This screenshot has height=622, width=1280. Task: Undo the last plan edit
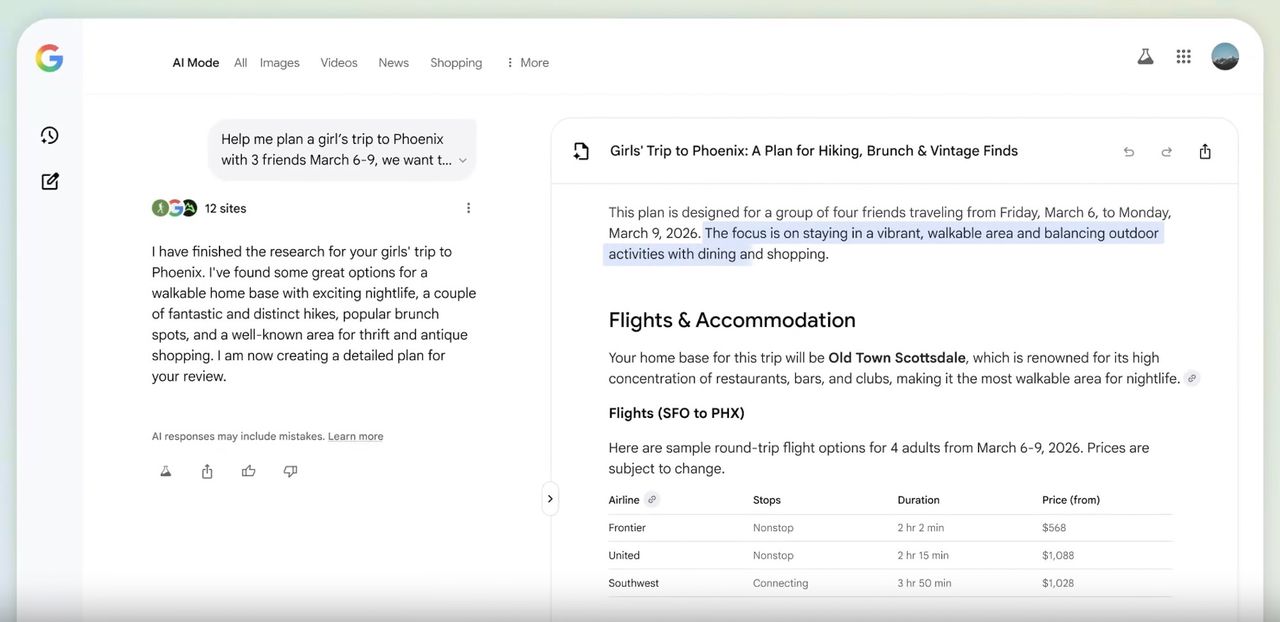tap(1128, 152)
